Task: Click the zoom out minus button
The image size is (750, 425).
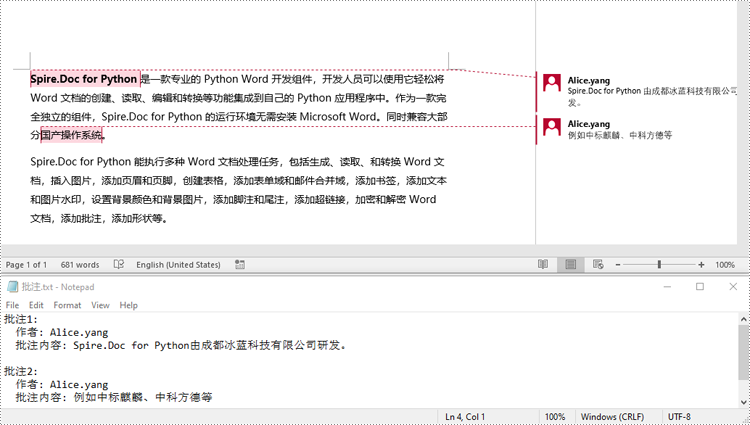Action: click(x=618, y=264)
